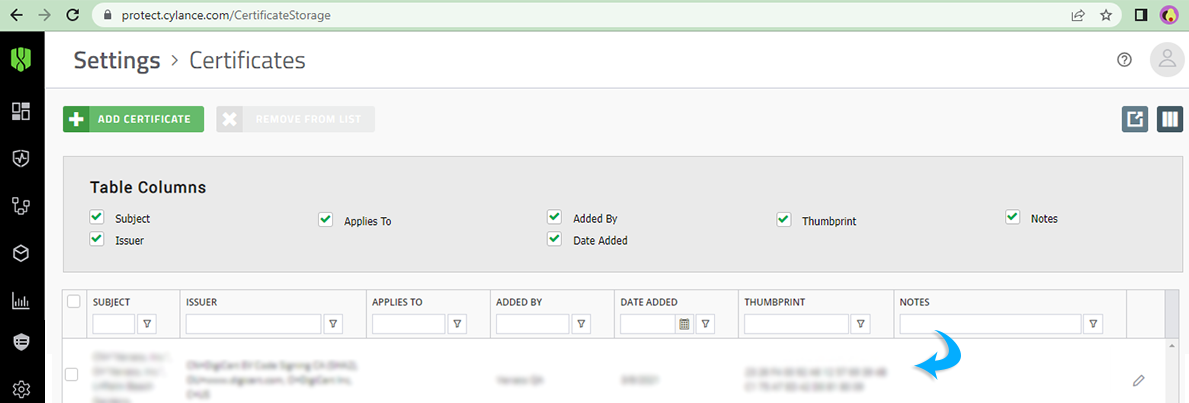Uncheck the Applies To column checkbox
Image resolution: width=1189 pixels, height=403 pixels.
(325, 219)
